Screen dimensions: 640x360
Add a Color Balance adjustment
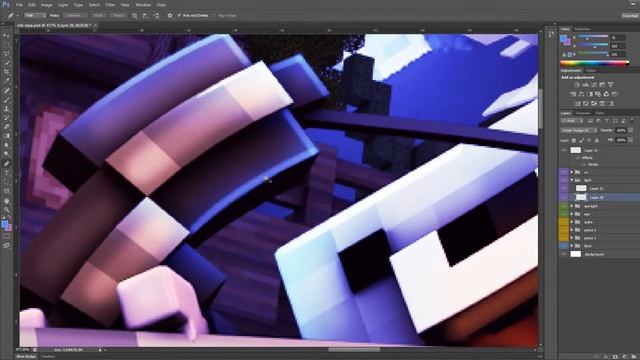point(581,94)
